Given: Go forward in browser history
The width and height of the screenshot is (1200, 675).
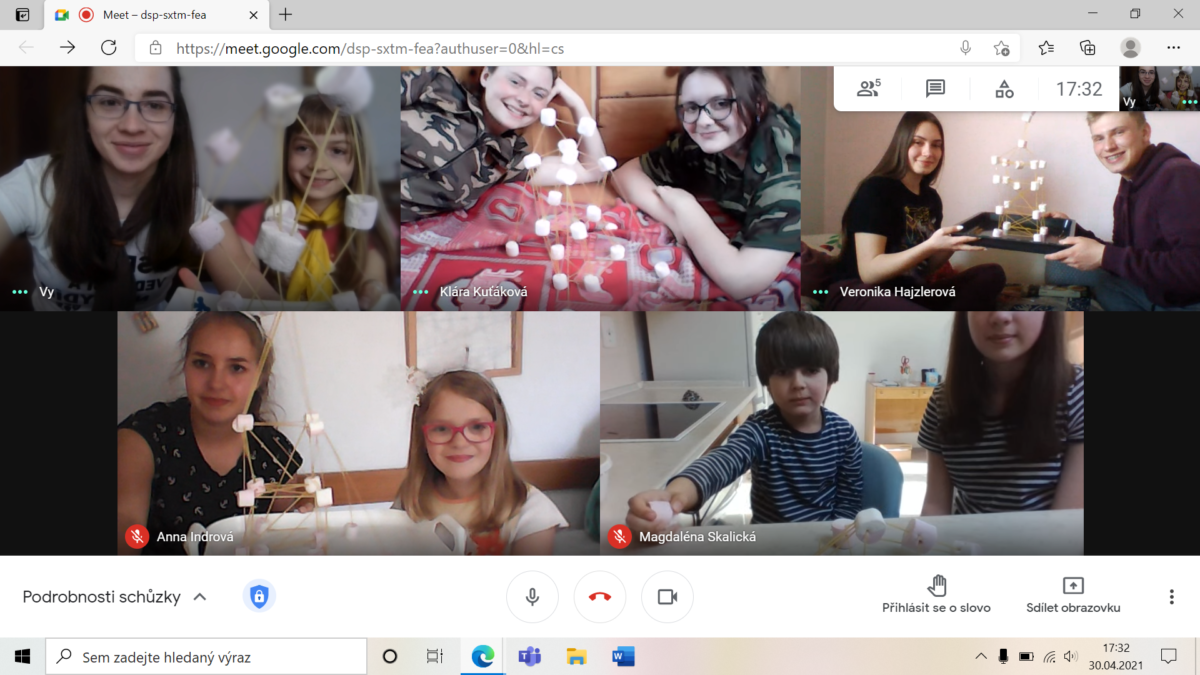Looking at the screenshot, I should point(67,48).
